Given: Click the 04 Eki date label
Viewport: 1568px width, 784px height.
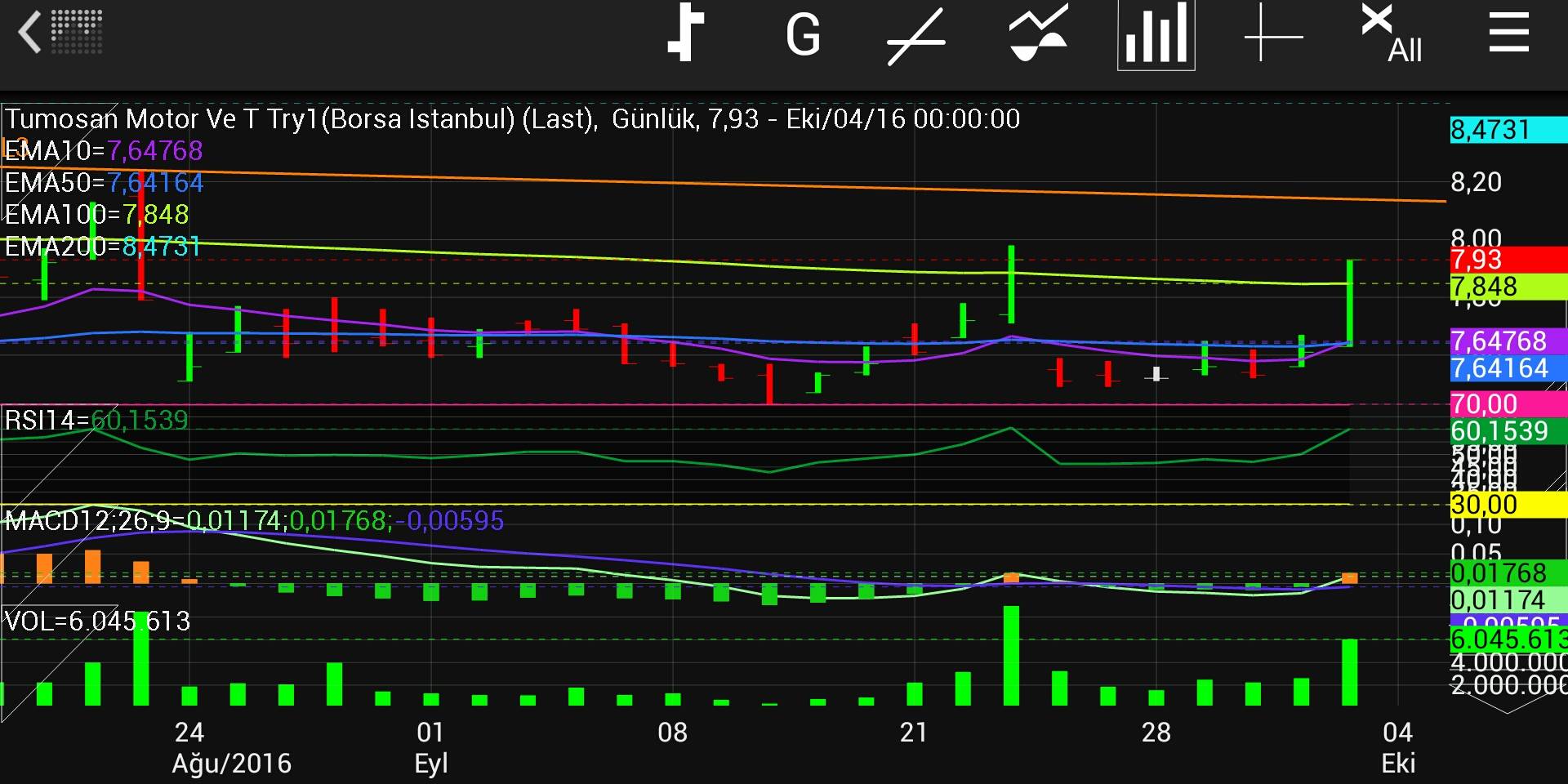Looking at the screenshot, I should [1397, 747].
